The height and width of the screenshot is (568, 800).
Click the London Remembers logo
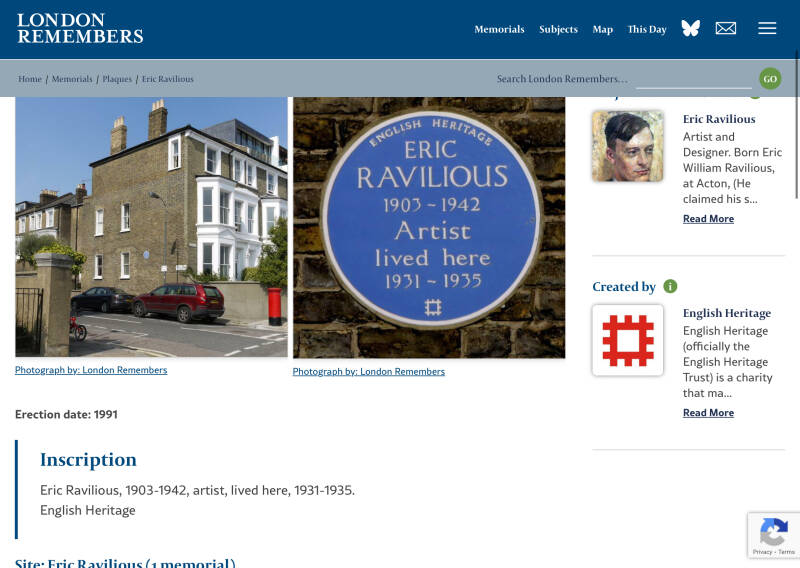[x=80, y=28]
